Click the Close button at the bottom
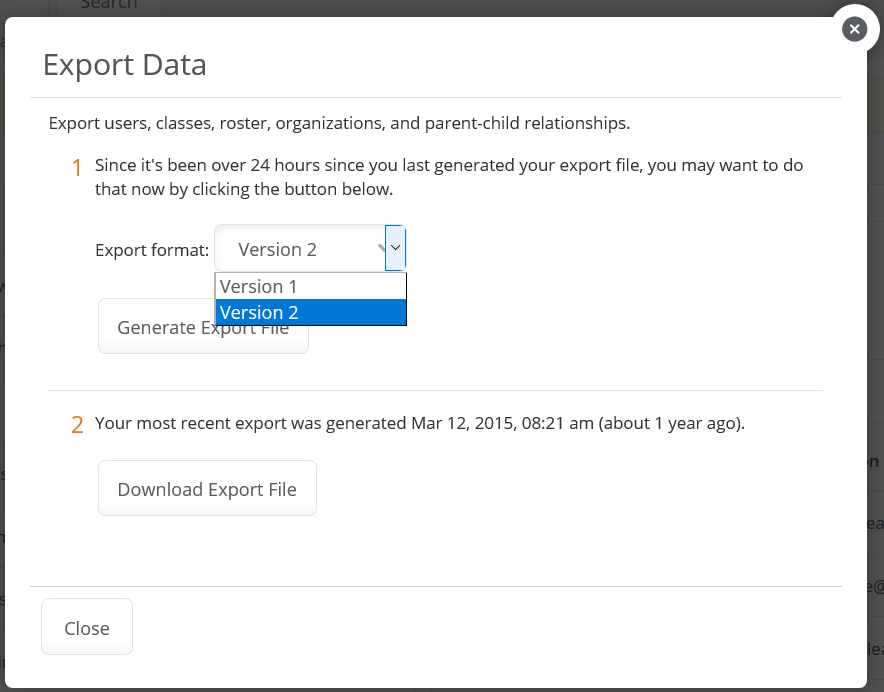884x692 pixels. (x=87, y=627)
